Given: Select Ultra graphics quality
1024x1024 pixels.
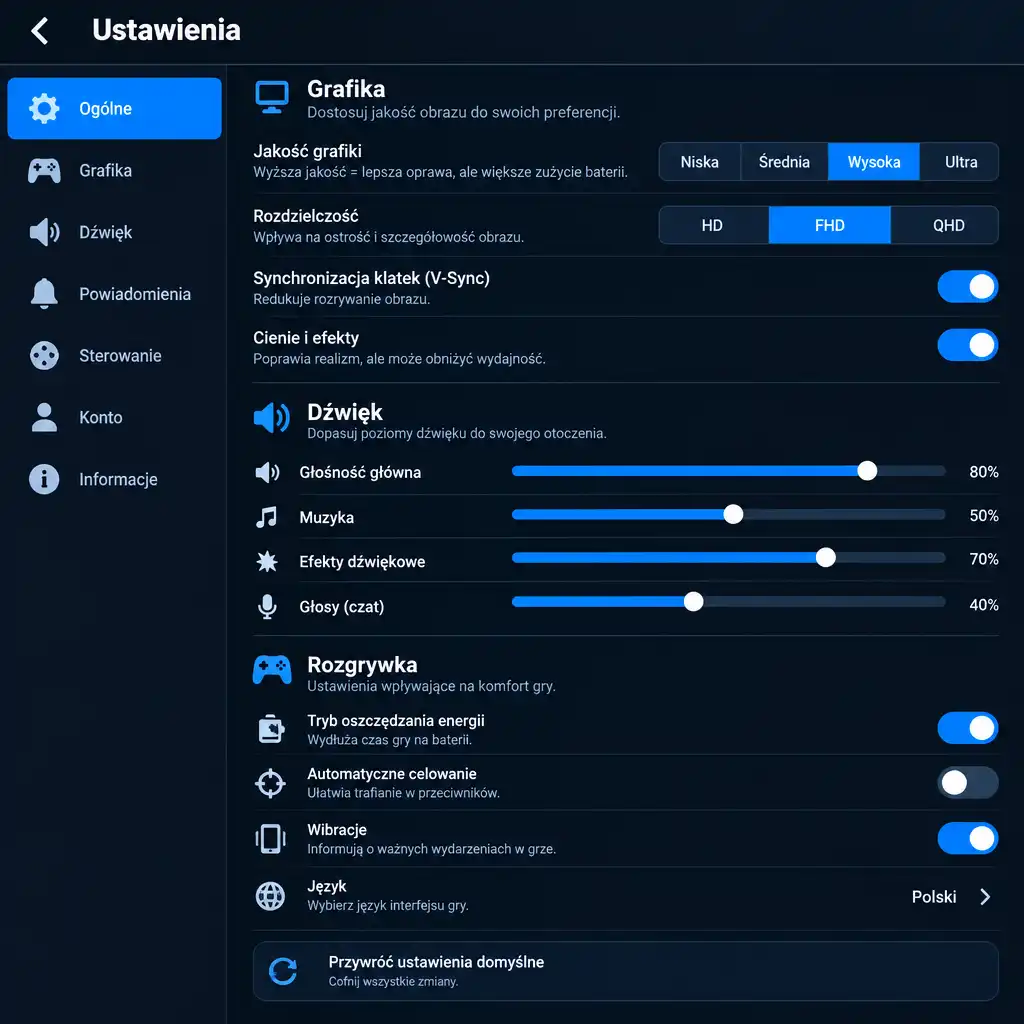Looking at the screenshot, I should [959, 161].
